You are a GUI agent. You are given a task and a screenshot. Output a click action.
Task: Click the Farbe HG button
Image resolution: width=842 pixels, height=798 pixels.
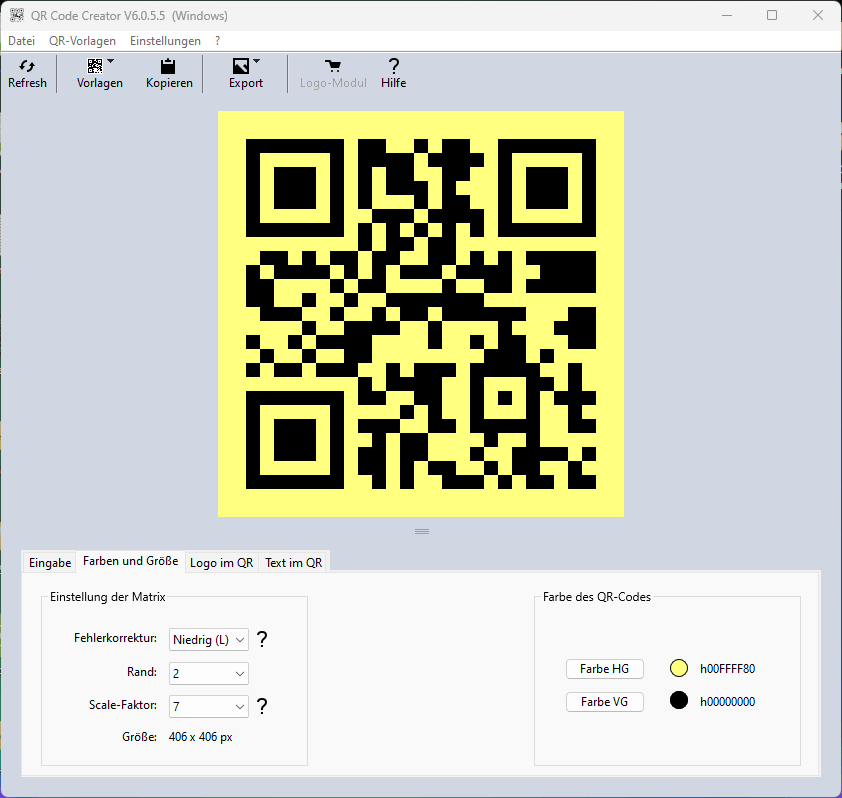click(x=605, y=669)
